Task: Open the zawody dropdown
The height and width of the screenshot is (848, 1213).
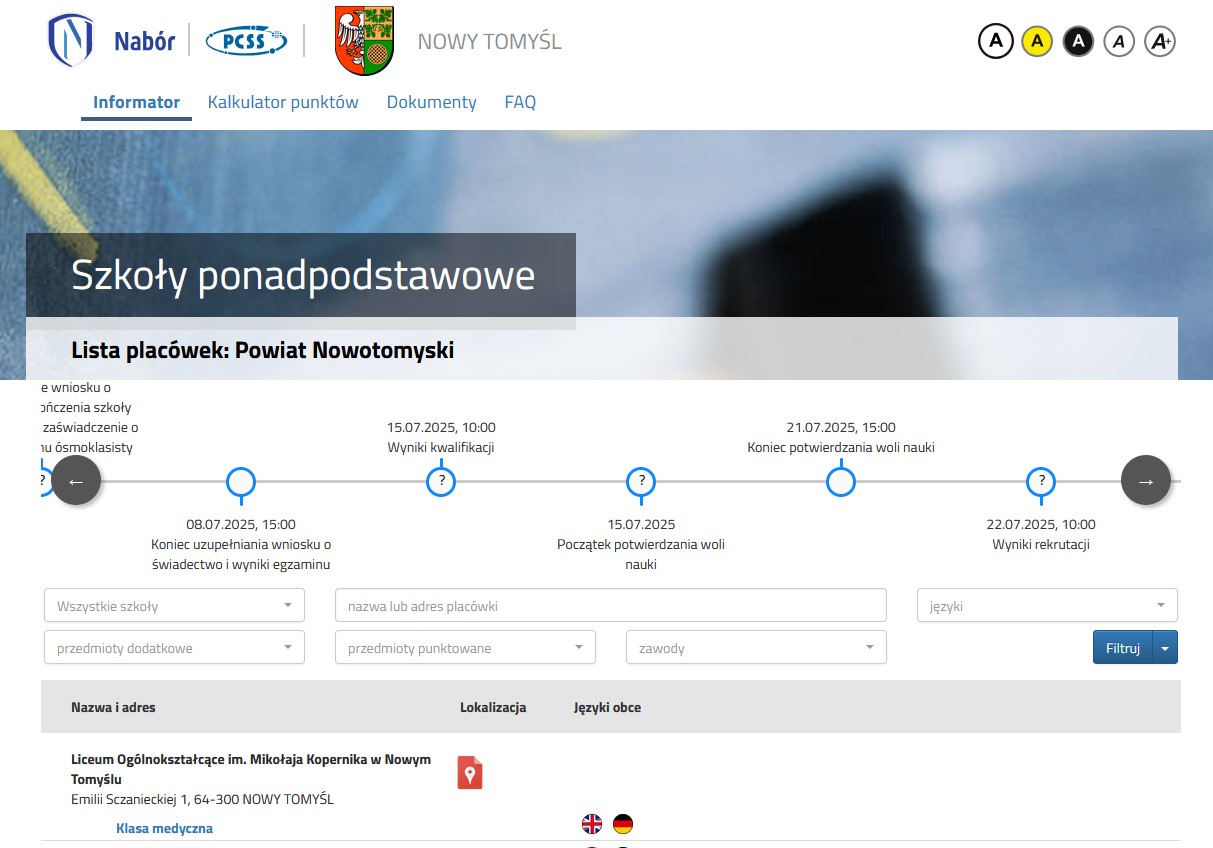Action: (756, 648)
